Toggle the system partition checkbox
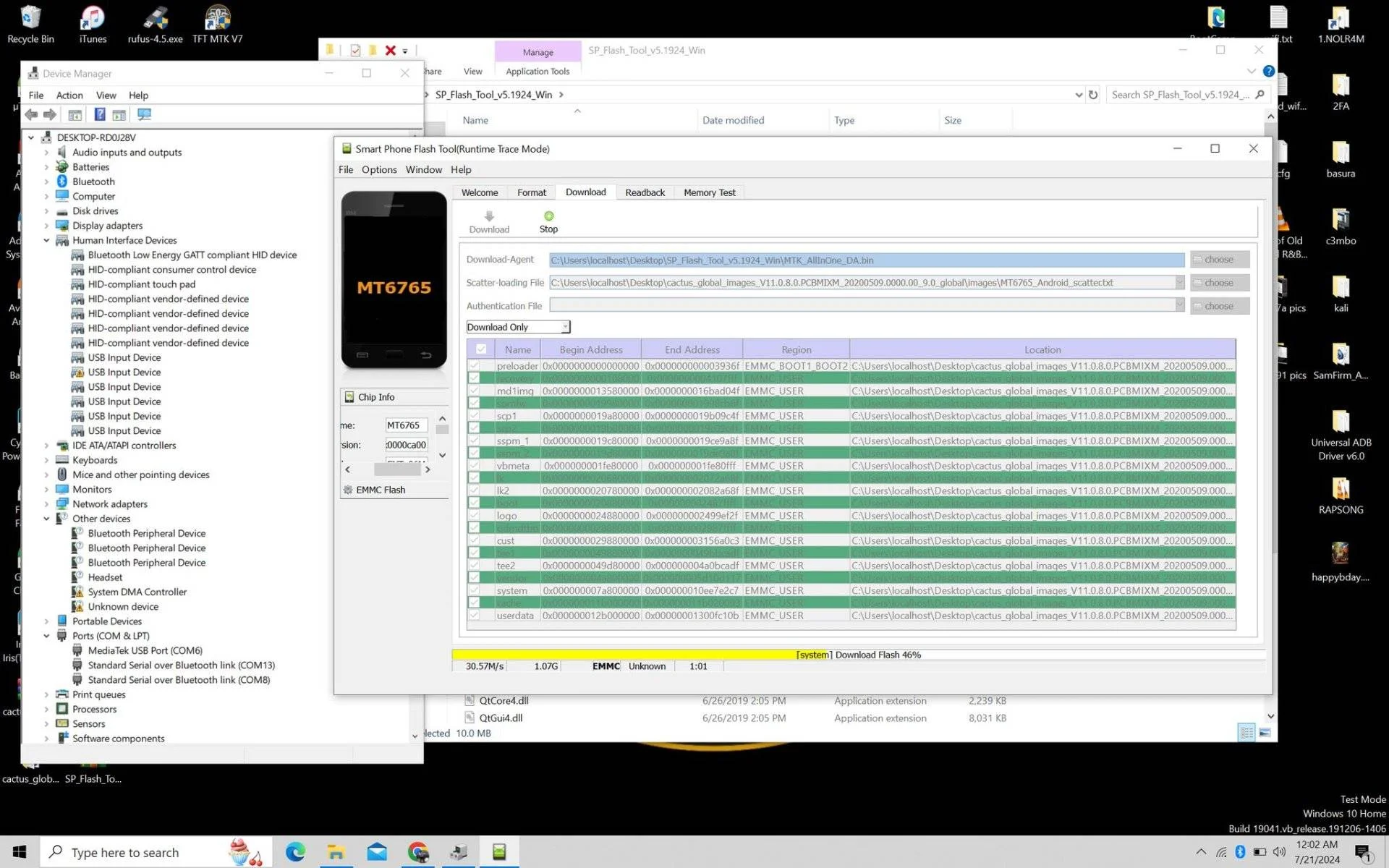 [474, 590]
